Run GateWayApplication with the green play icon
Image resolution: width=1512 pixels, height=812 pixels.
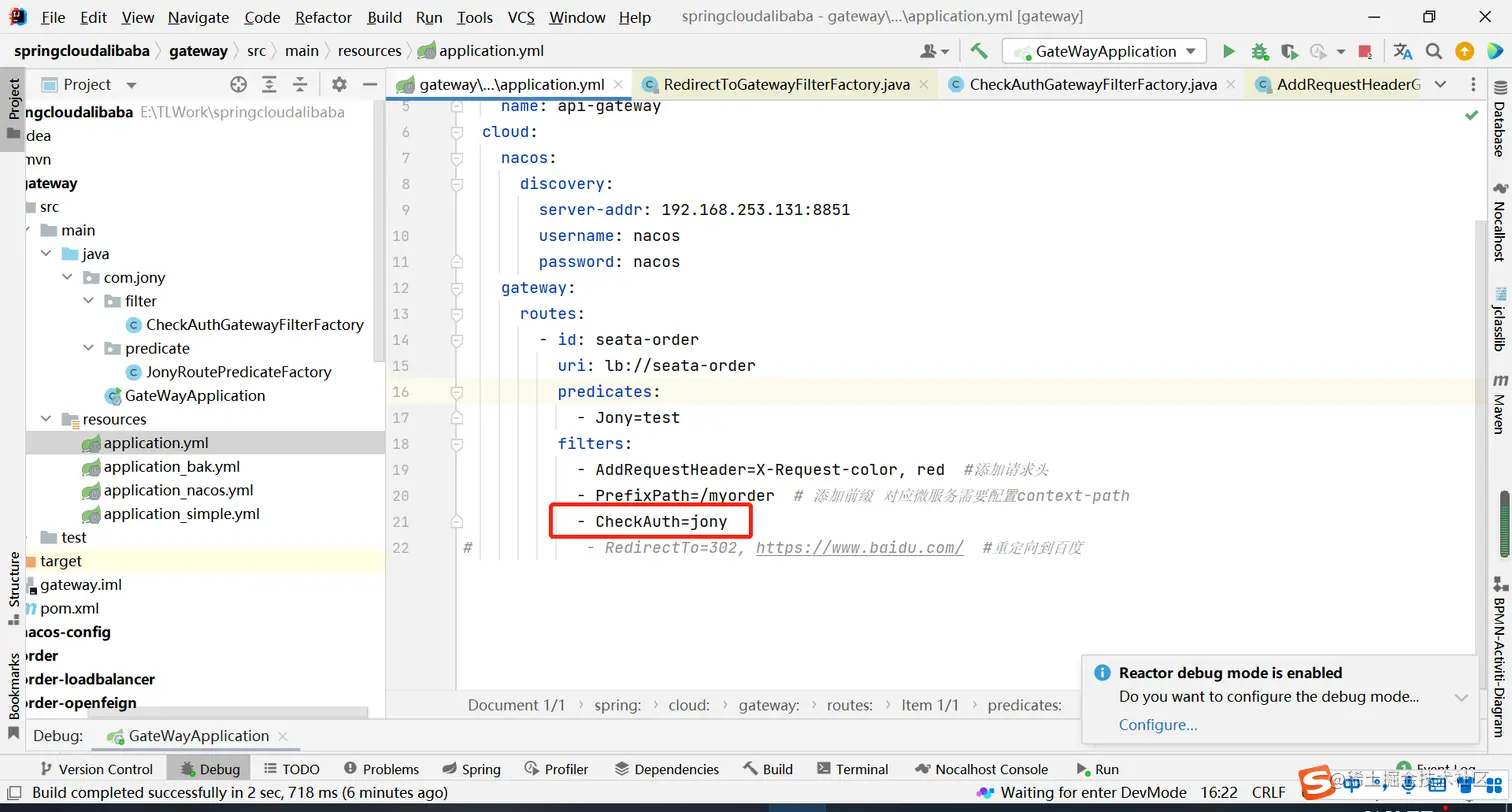click(x=1229, y=51)
